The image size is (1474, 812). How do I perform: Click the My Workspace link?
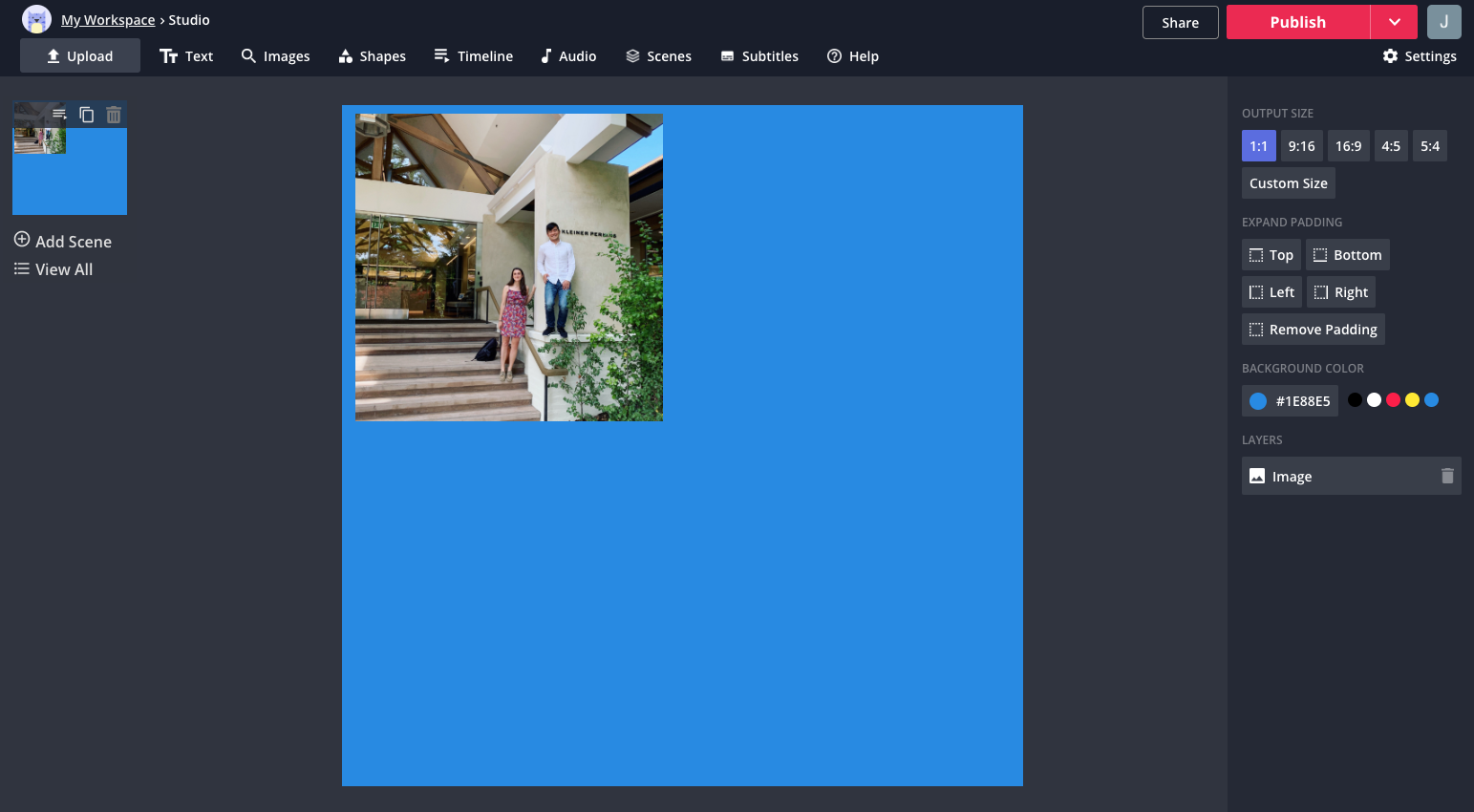108,20
